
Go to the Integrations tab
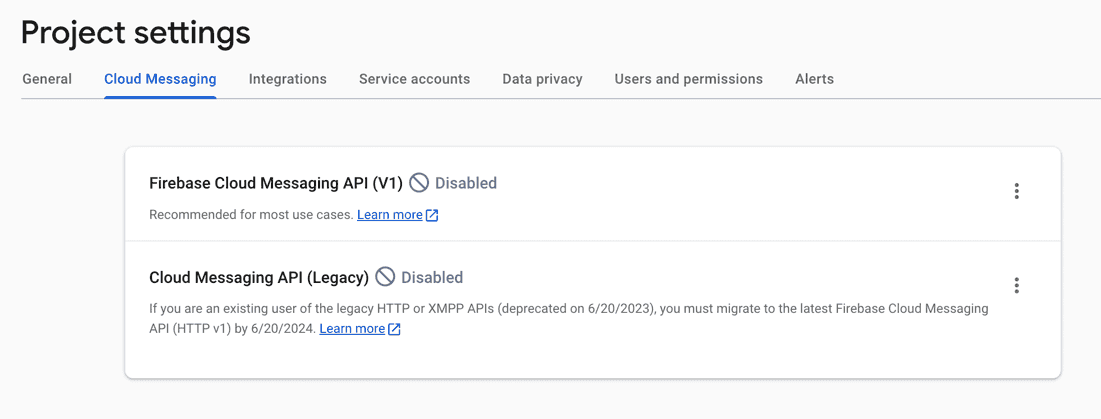(x=287, y=79)
